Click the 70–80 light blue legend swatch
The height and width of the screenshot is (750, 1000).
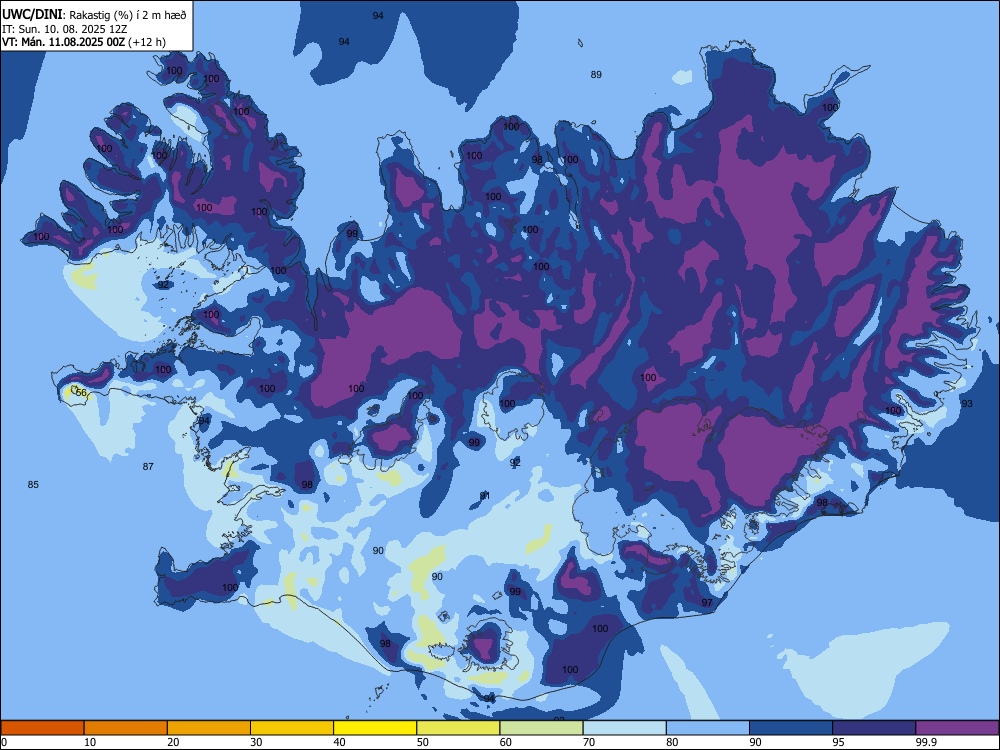pyautogui.click(x=624, y=728)
